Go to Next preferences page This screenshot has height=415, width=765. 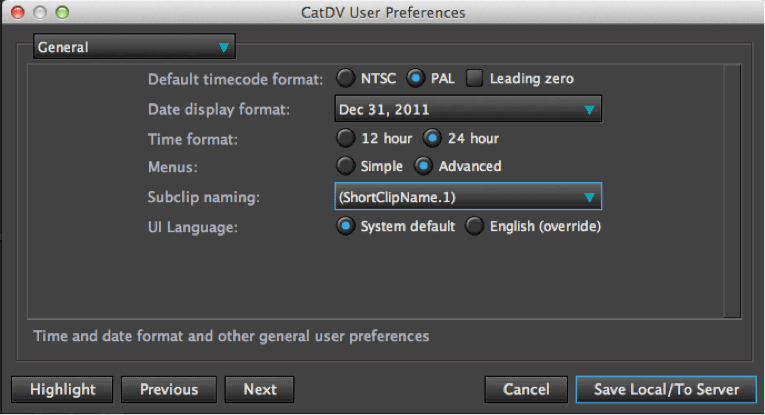pos(260,389)
